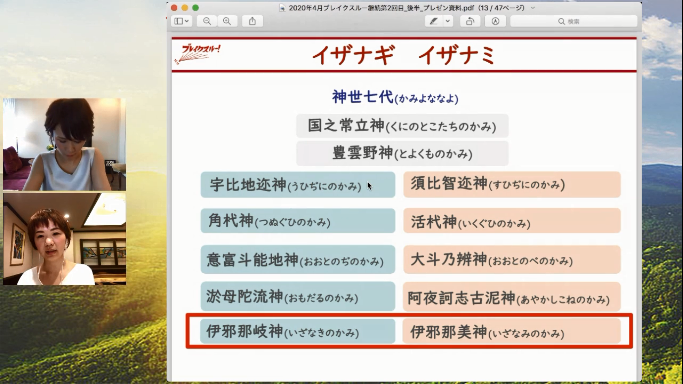This screenshot has height=384, width=683.
Task: Click the PDF document icon in title bar
Action: tap(282, 8)
